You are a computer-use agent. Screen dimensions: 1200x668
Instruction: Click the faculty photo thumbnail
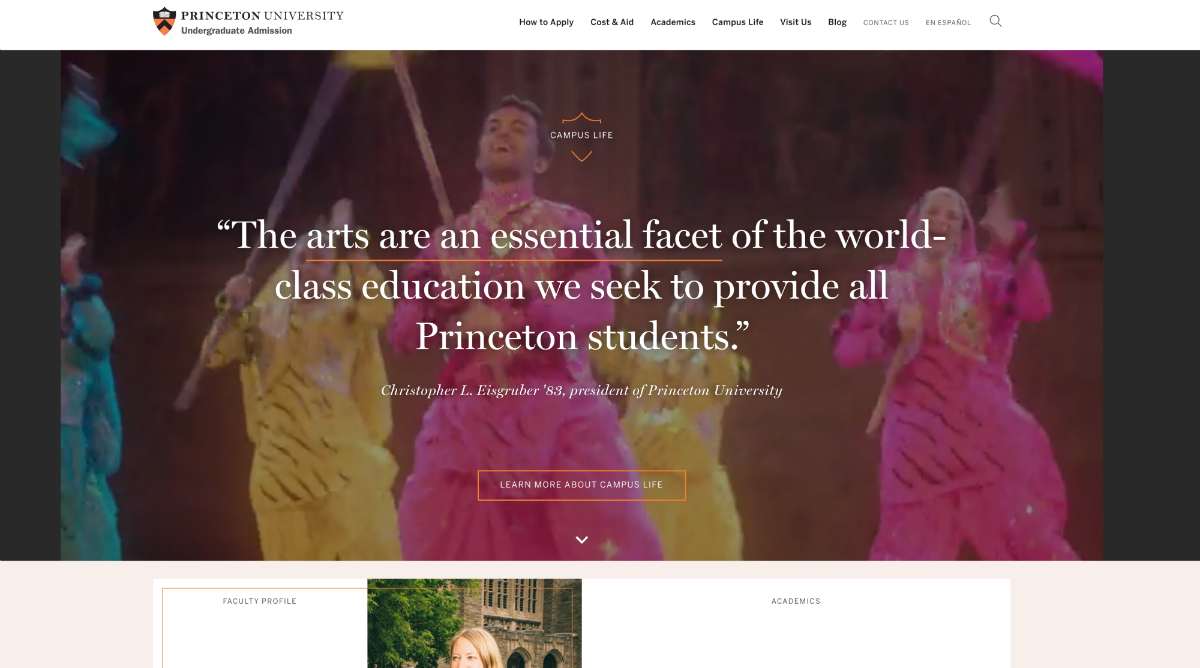(x=474, y=623)
